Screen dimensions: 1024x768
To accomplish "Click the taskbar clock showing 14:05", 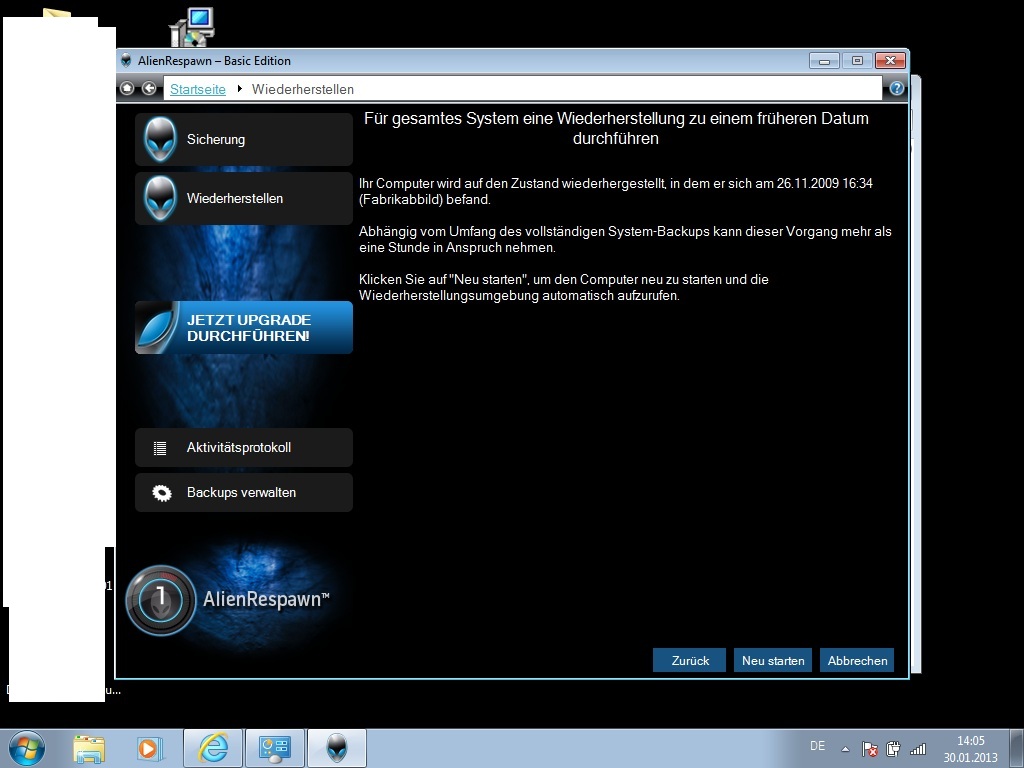I will click(970, 749).
